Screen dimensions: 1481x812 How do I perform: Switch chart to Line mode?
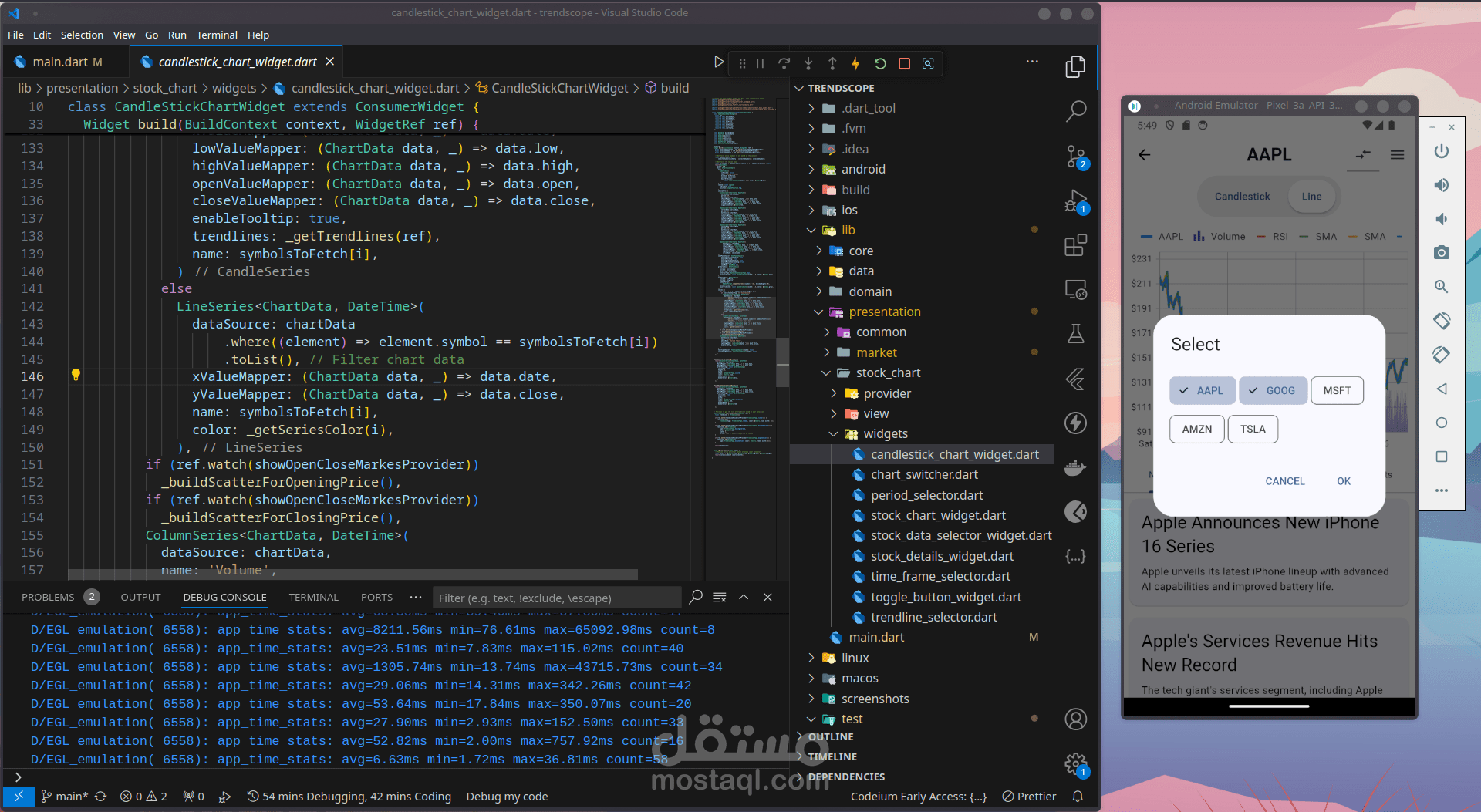(1311, 197)
